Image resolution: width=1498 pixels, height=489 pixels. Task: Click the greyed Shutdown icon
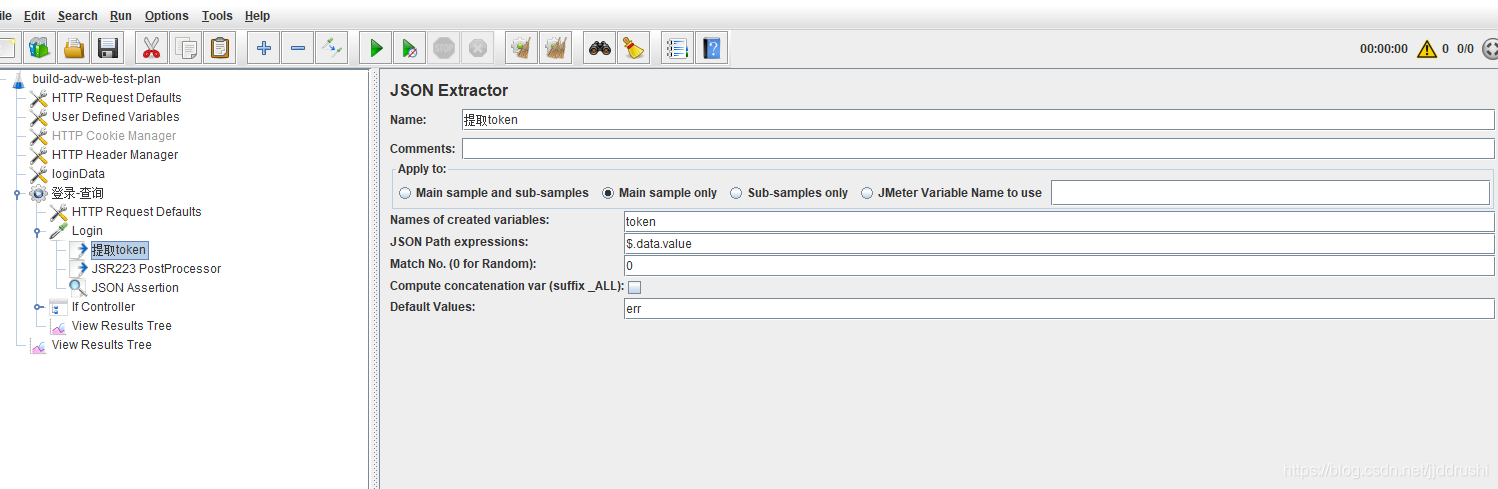(x=478, y=47)
